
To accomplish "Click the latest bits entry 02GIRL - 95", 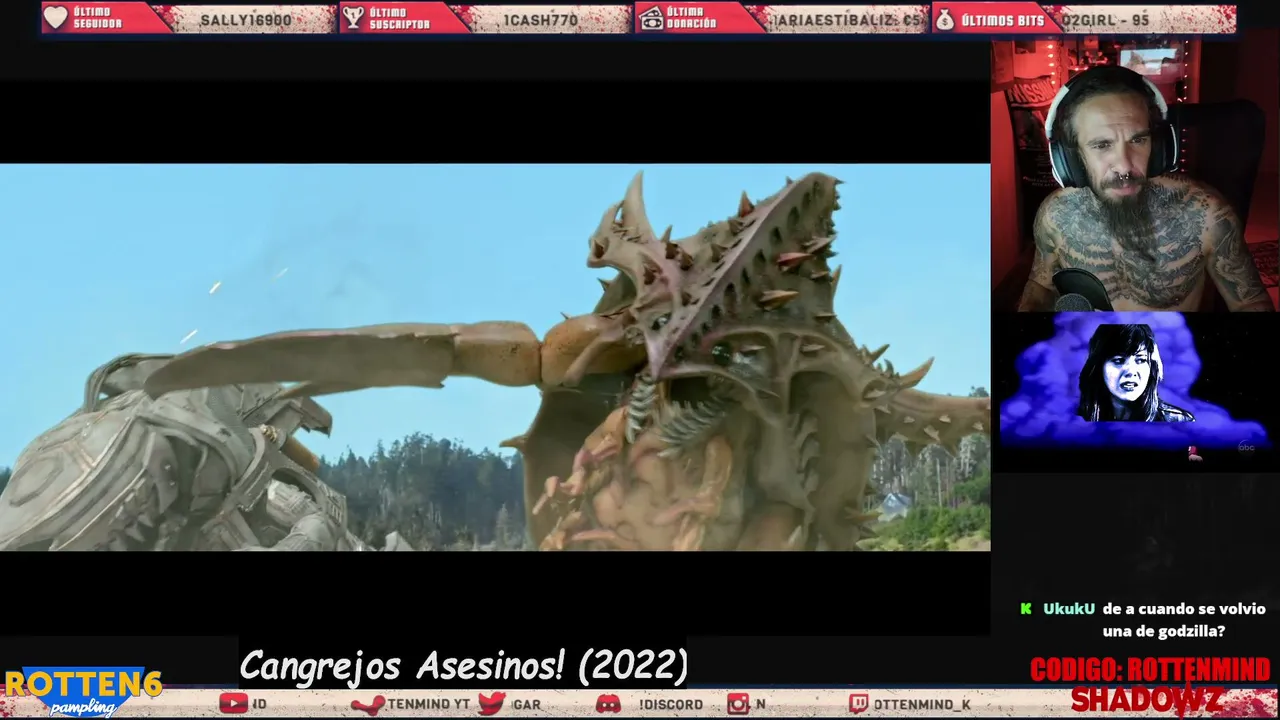I will pos(1105,19).
